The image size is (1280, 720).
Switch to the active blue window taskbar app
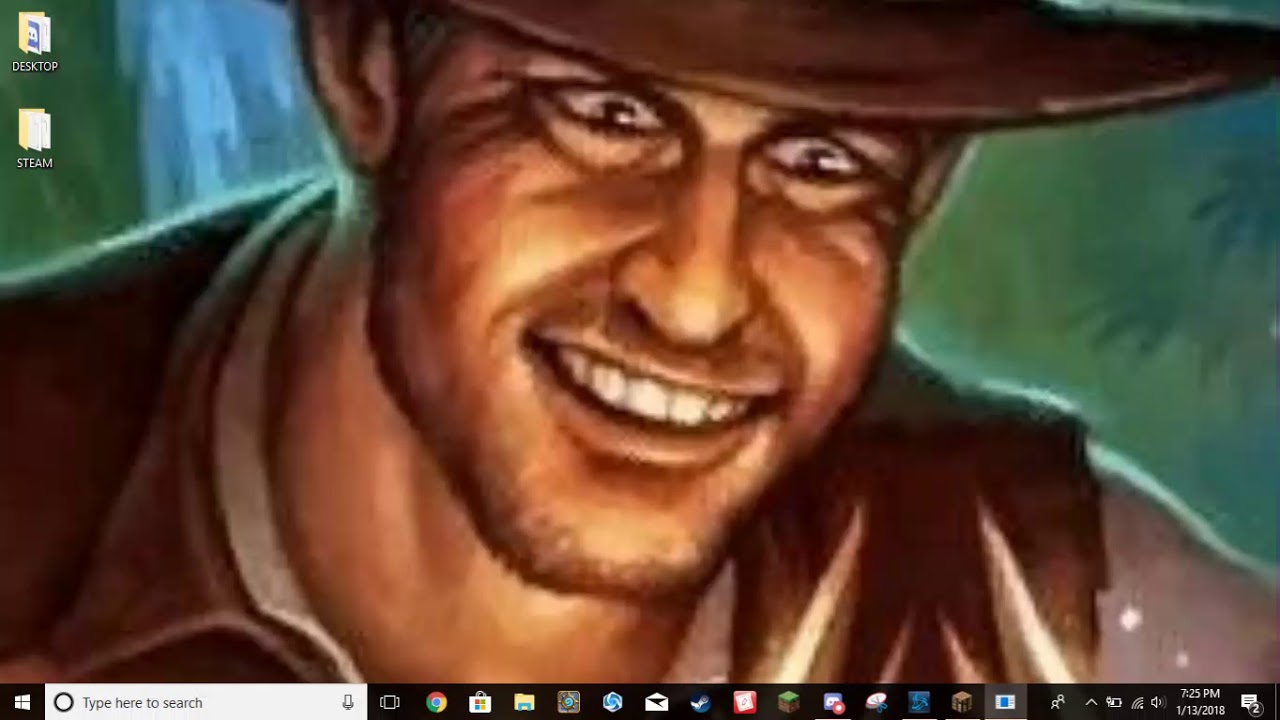click(x=1005, y=702)
